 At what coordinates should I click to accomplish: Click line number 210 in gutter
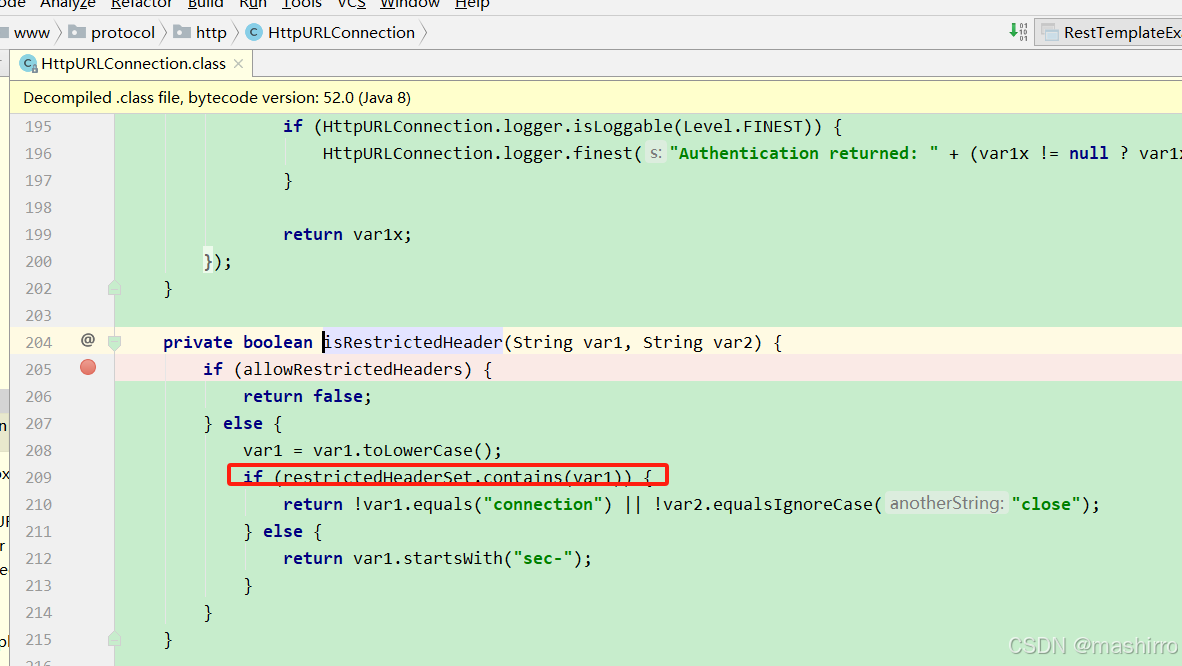point(38,505)
